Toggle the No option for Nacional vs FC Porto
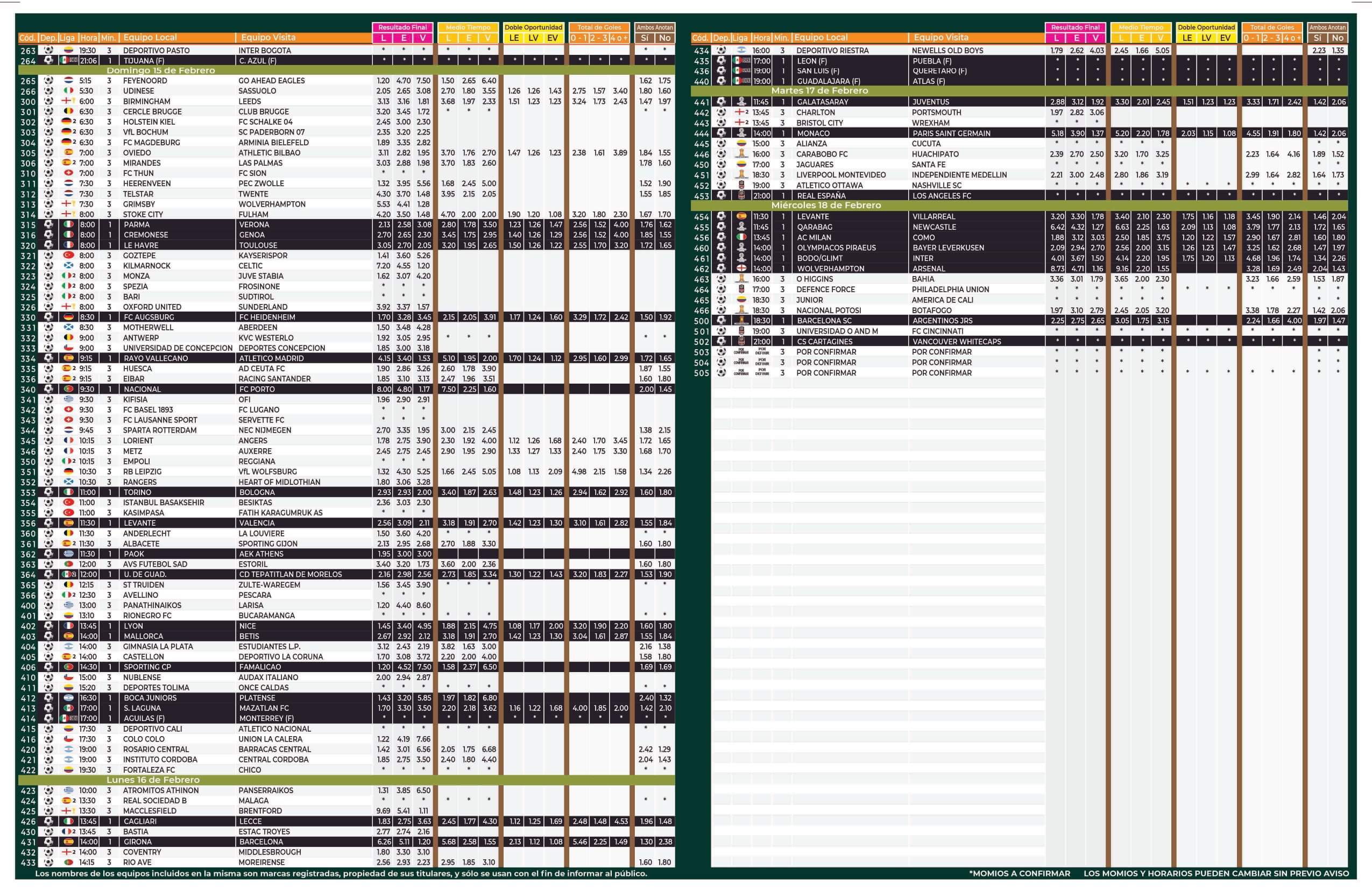Image resolution: width=1372 pixels, height=890 pixels. [664, 389]
